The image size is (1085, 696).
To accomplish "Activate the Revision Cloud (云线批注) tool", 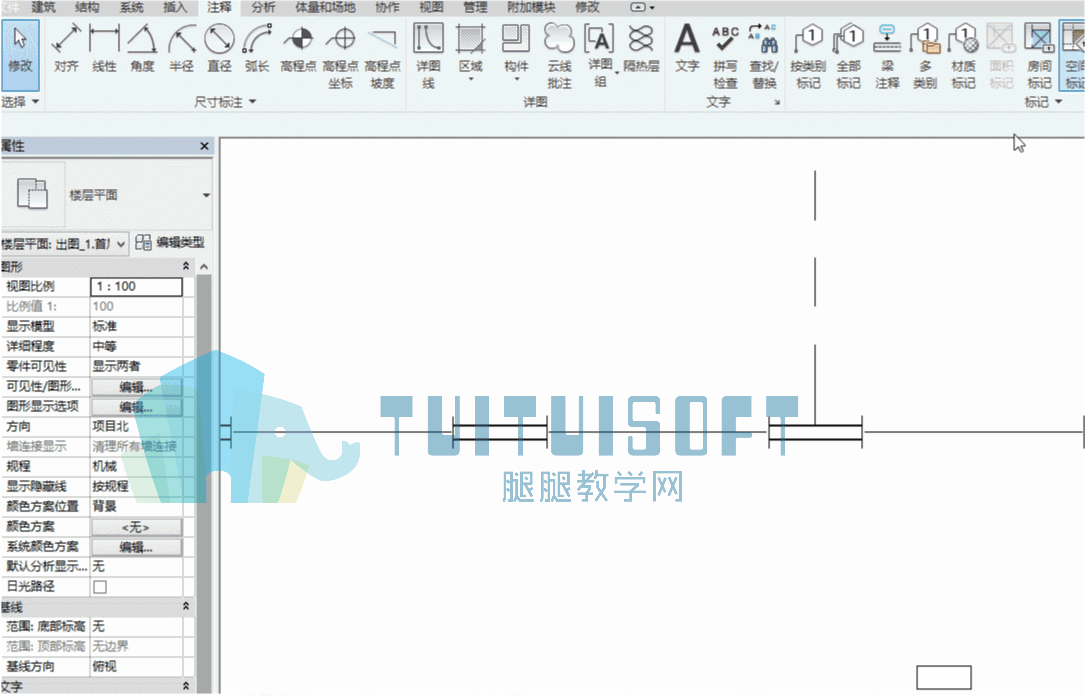I will 559,57.
